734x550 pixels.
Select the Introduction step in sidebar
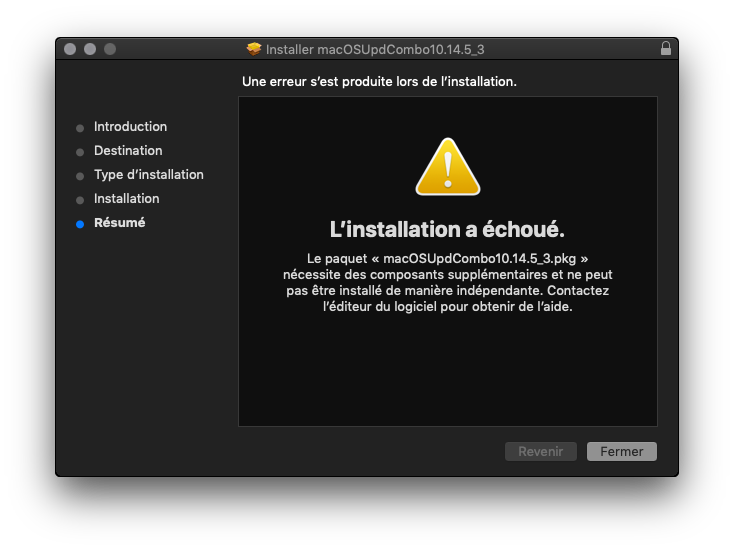[130, 126]
